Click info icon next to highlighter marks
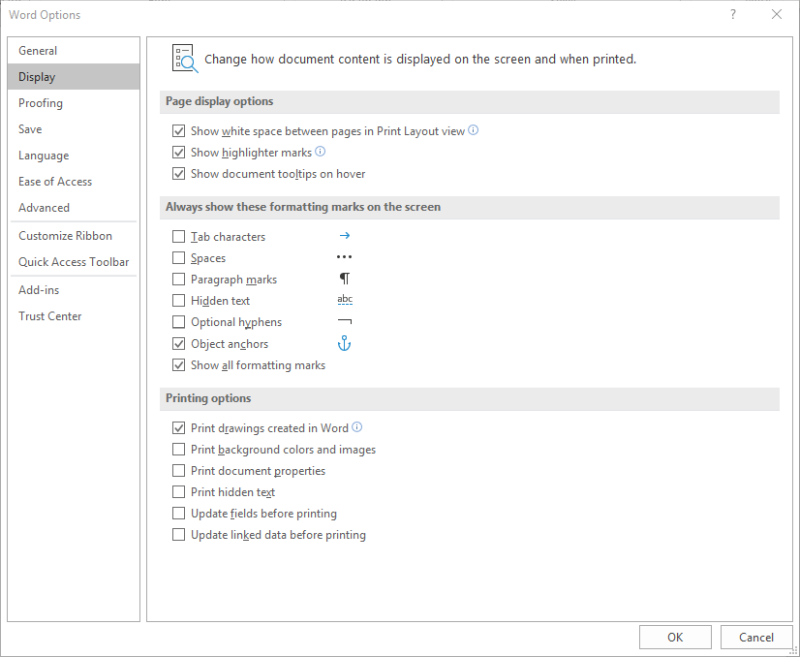Viewport: 800px width, 657px height. pyautogui.click(x=321, y=152)
